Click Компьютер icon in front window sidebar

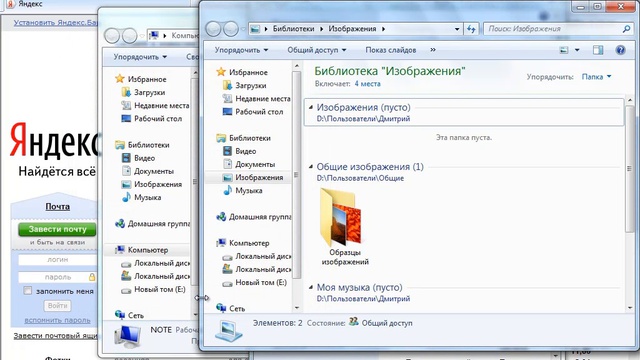pyautogui.click(x=221, y=243)
